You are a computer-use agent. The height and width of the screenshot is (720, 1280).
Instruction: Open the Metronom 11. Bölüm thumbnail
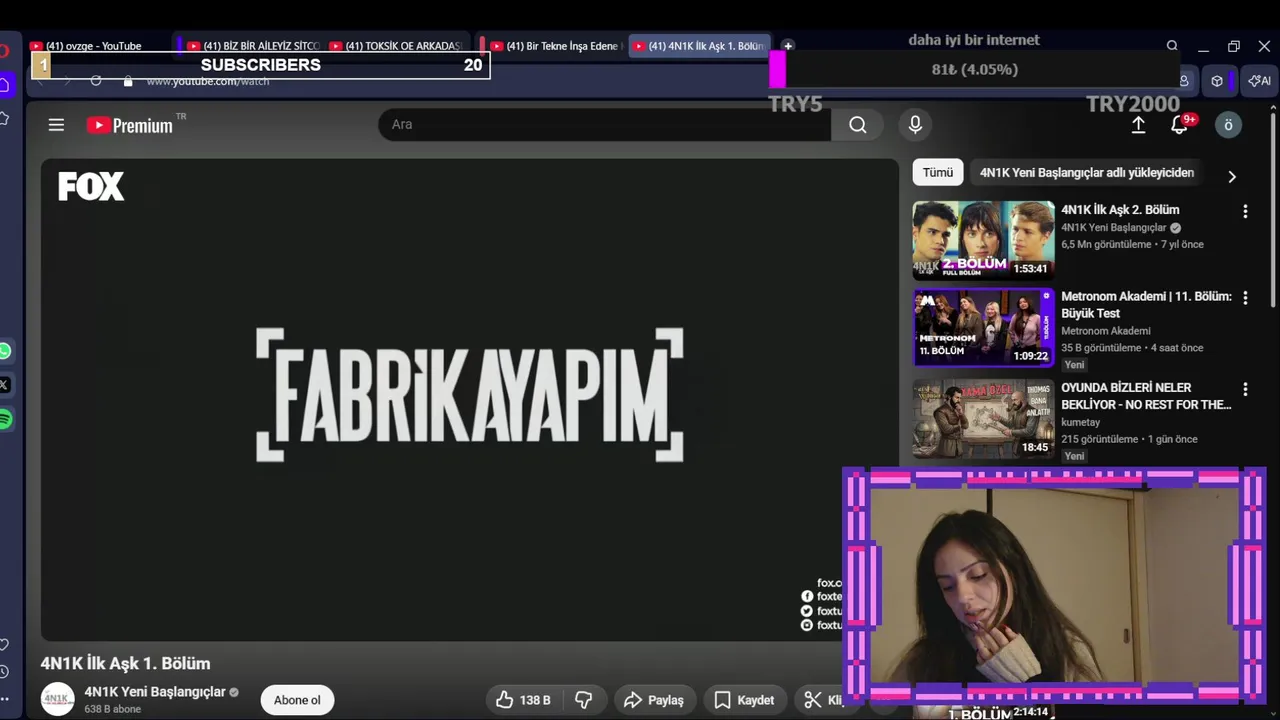click(x=983, y=328)
